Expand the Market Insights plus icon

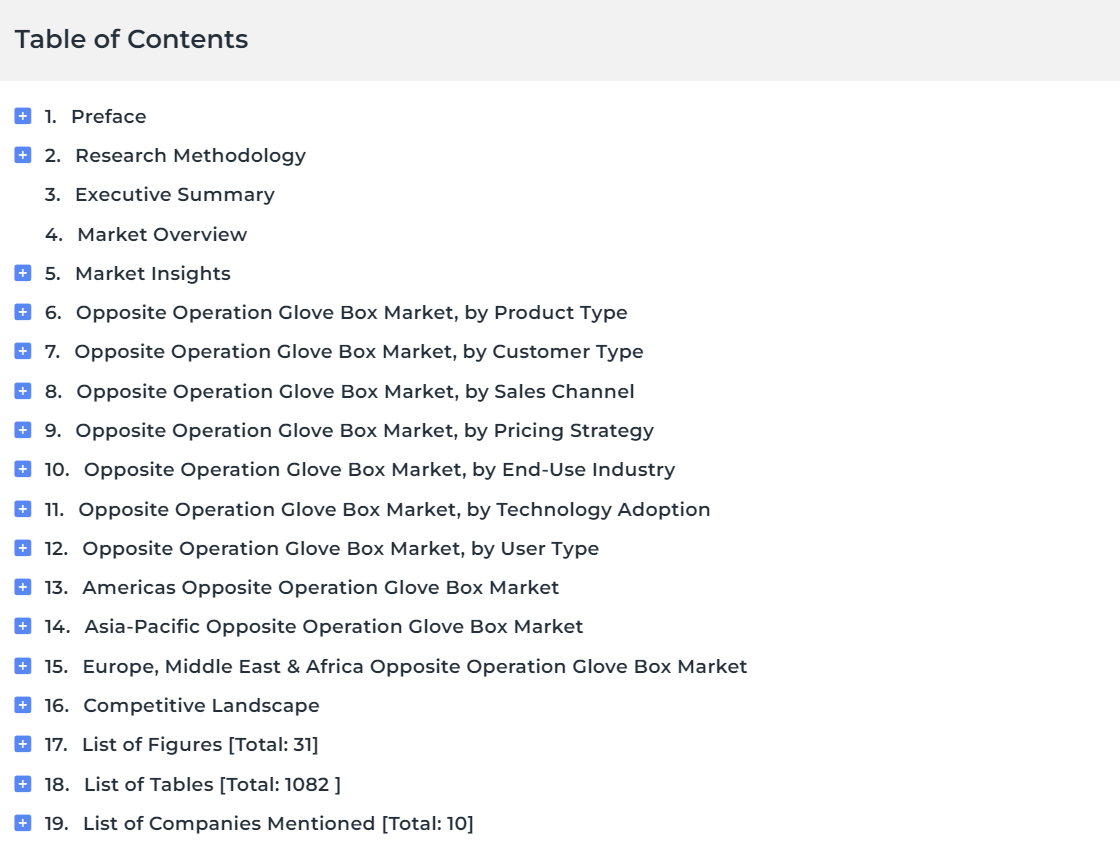point(23,273)
